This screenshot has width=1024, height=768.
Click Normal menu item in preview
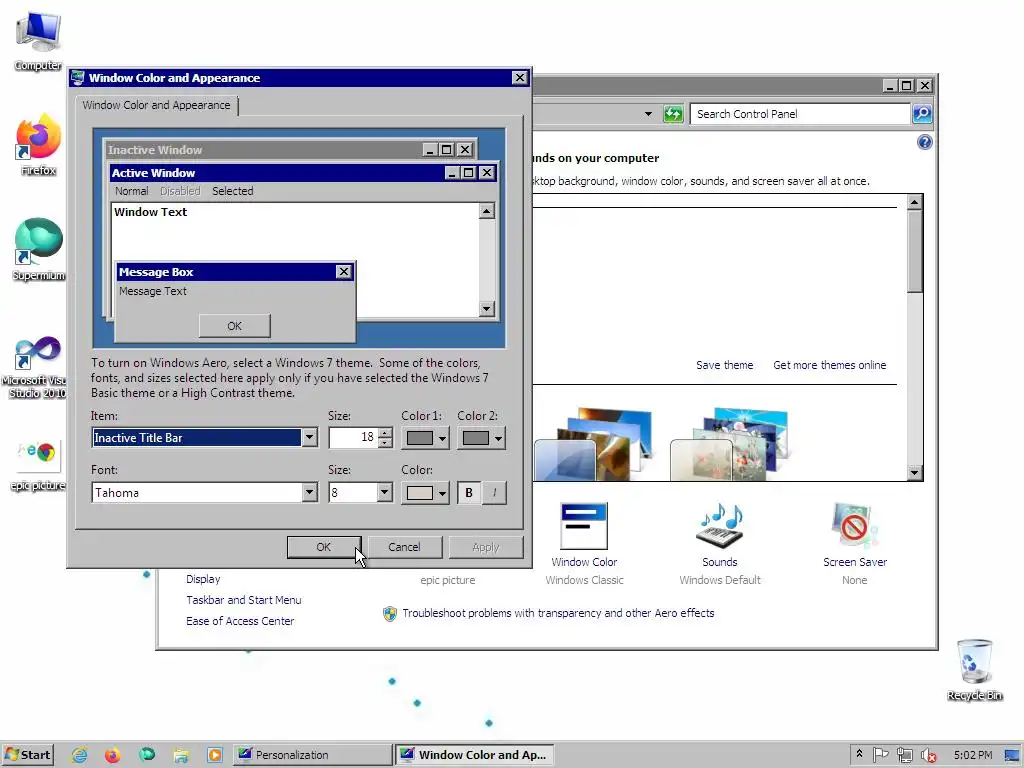(131, 191)
